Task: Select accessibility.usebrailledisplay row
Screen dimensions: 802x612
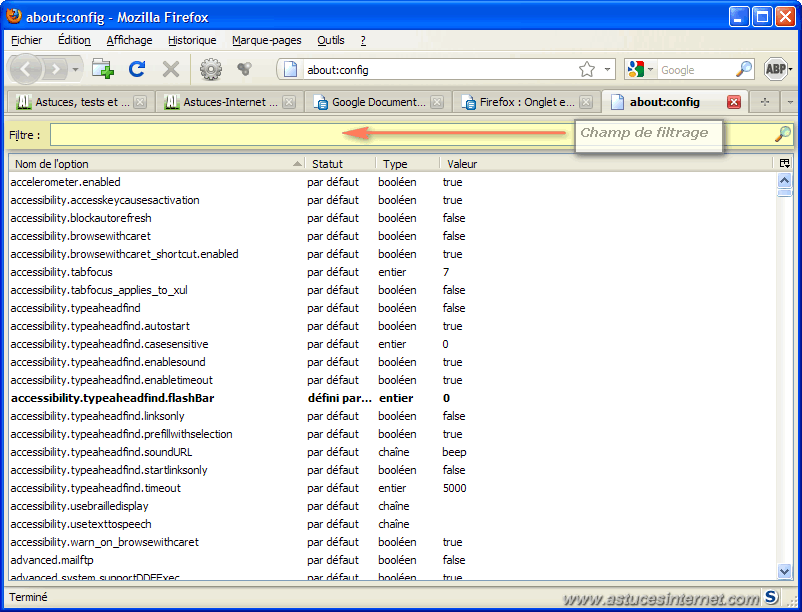Action: click(393, 506)
